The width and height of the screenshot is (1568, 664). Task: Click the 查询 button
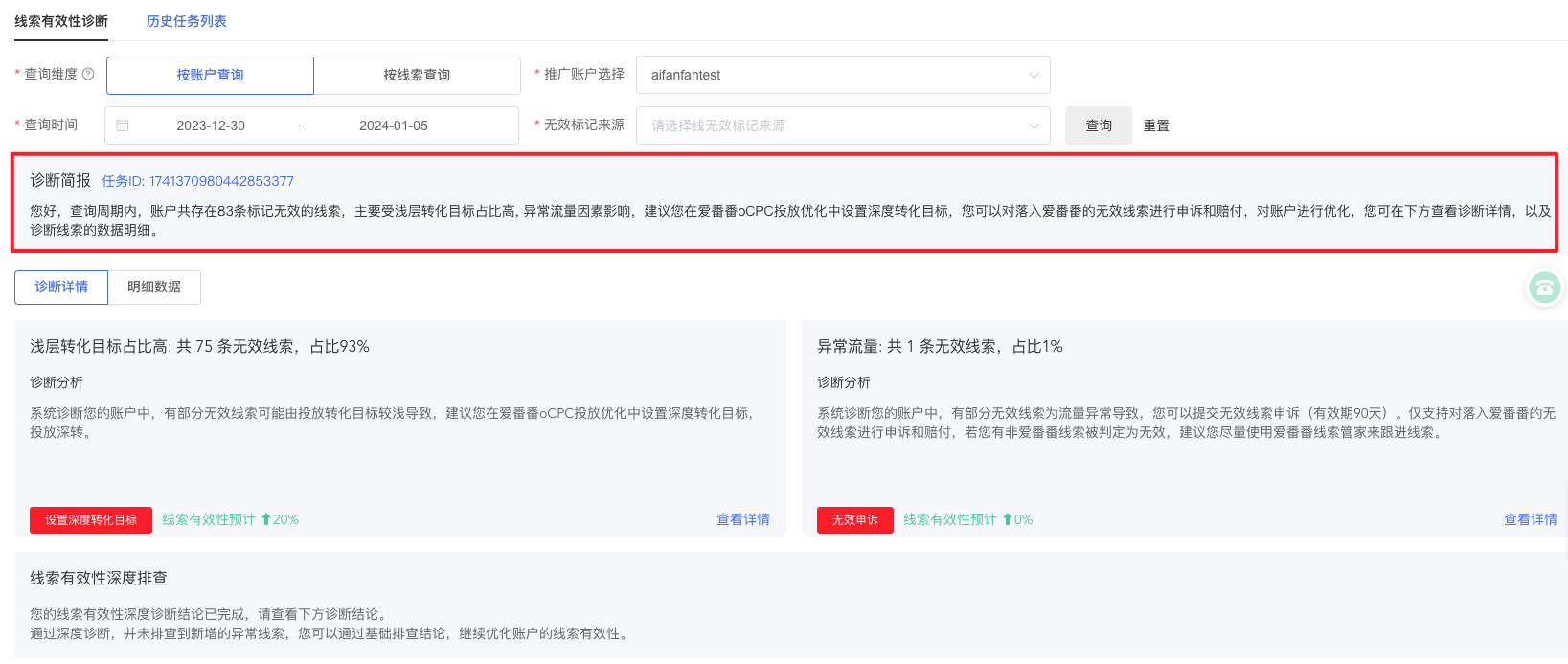pos(1098,126)
